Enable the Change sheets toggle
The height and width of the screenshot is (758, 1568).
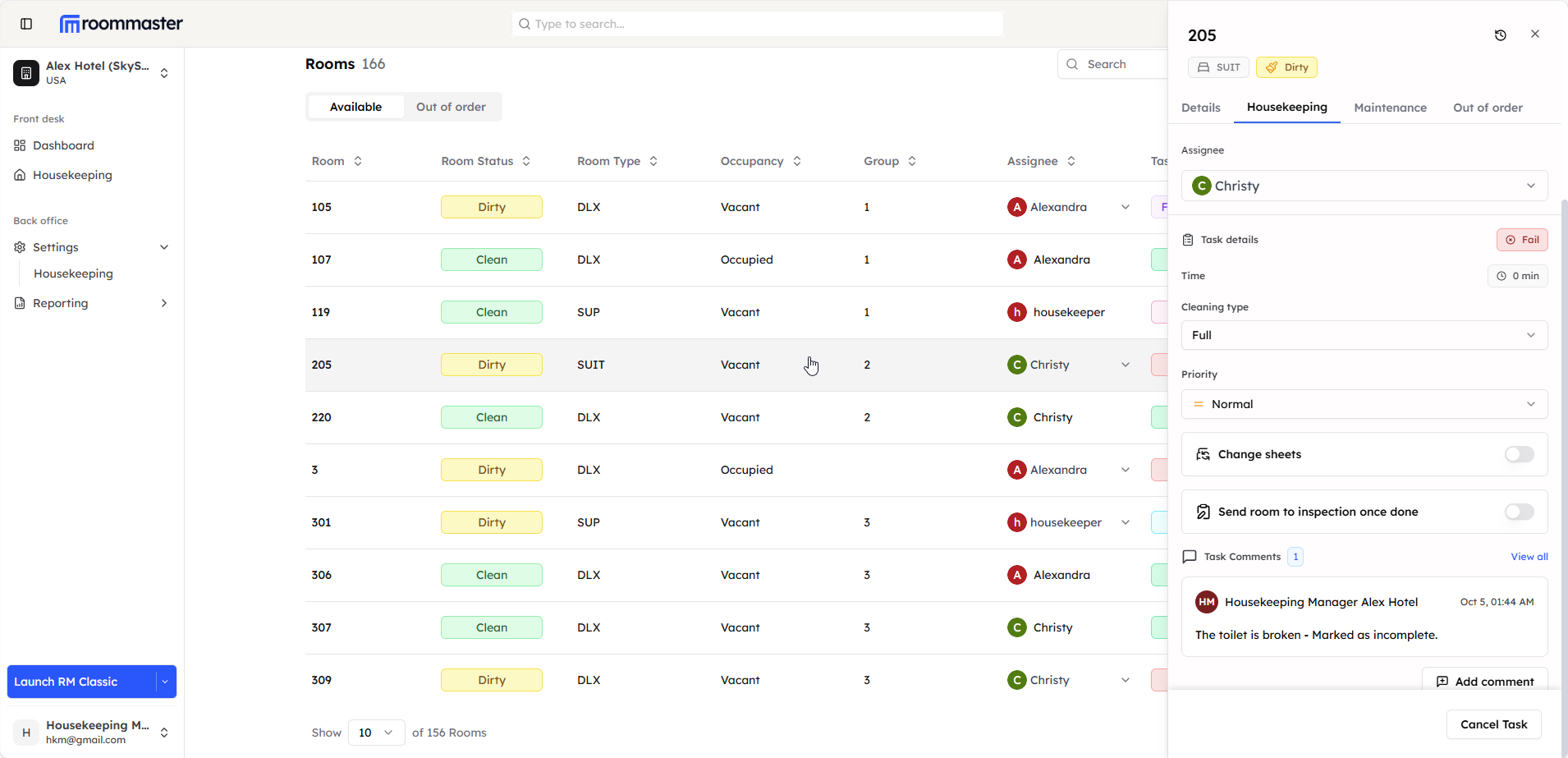pyautogui.click(x=1519, y=454)
